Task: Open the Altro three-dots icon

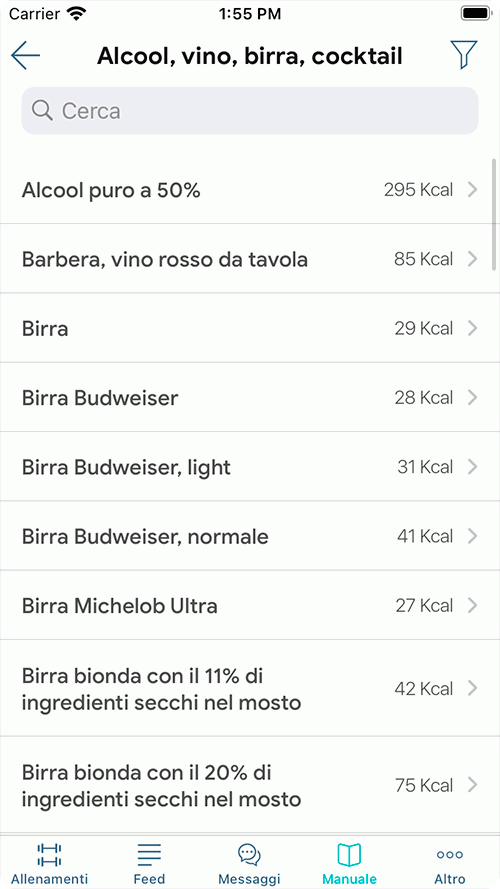Action: 450,854
